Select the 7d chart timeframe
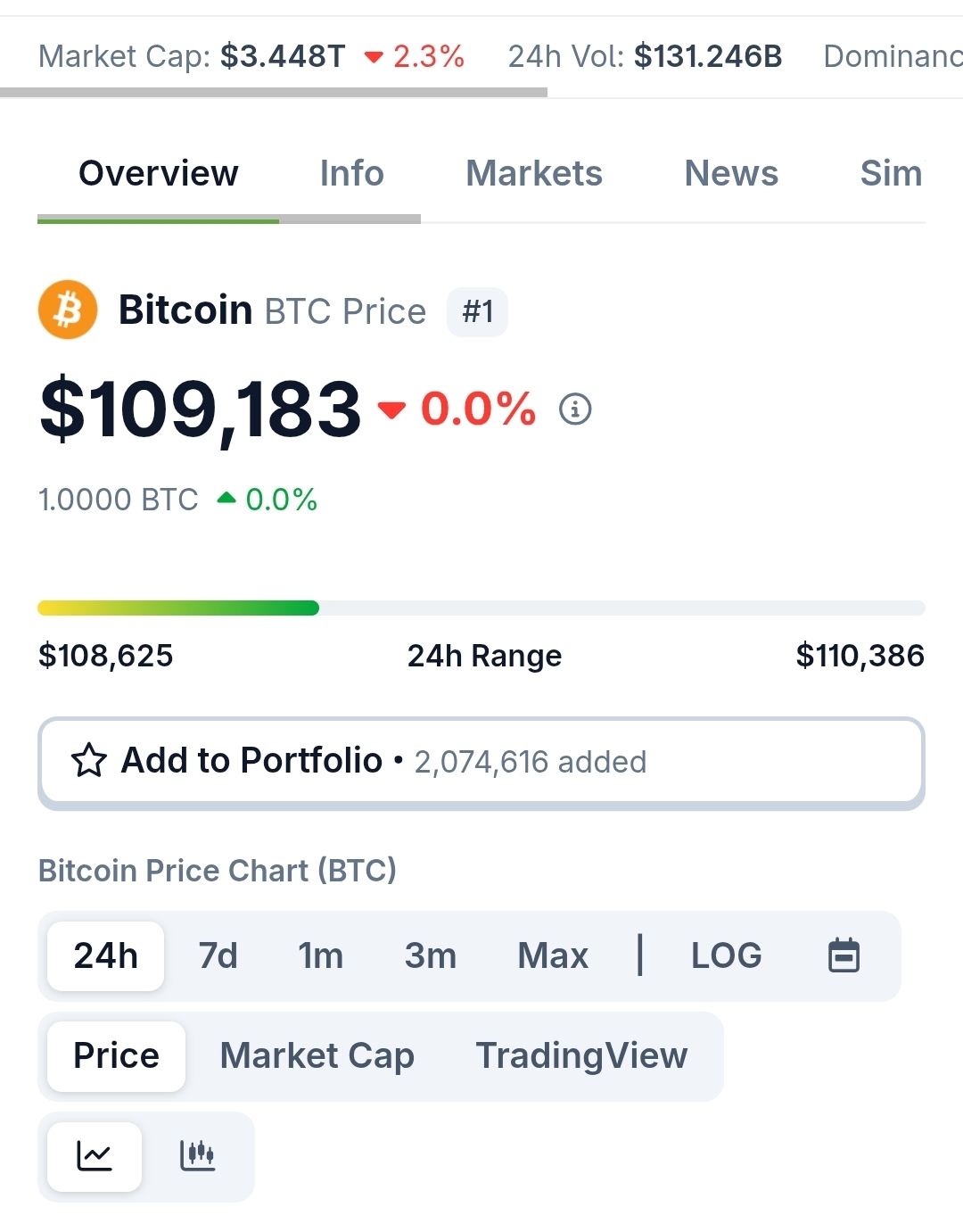The width and height of the screenshot is (963, 1232). click(x=218, y=955)
